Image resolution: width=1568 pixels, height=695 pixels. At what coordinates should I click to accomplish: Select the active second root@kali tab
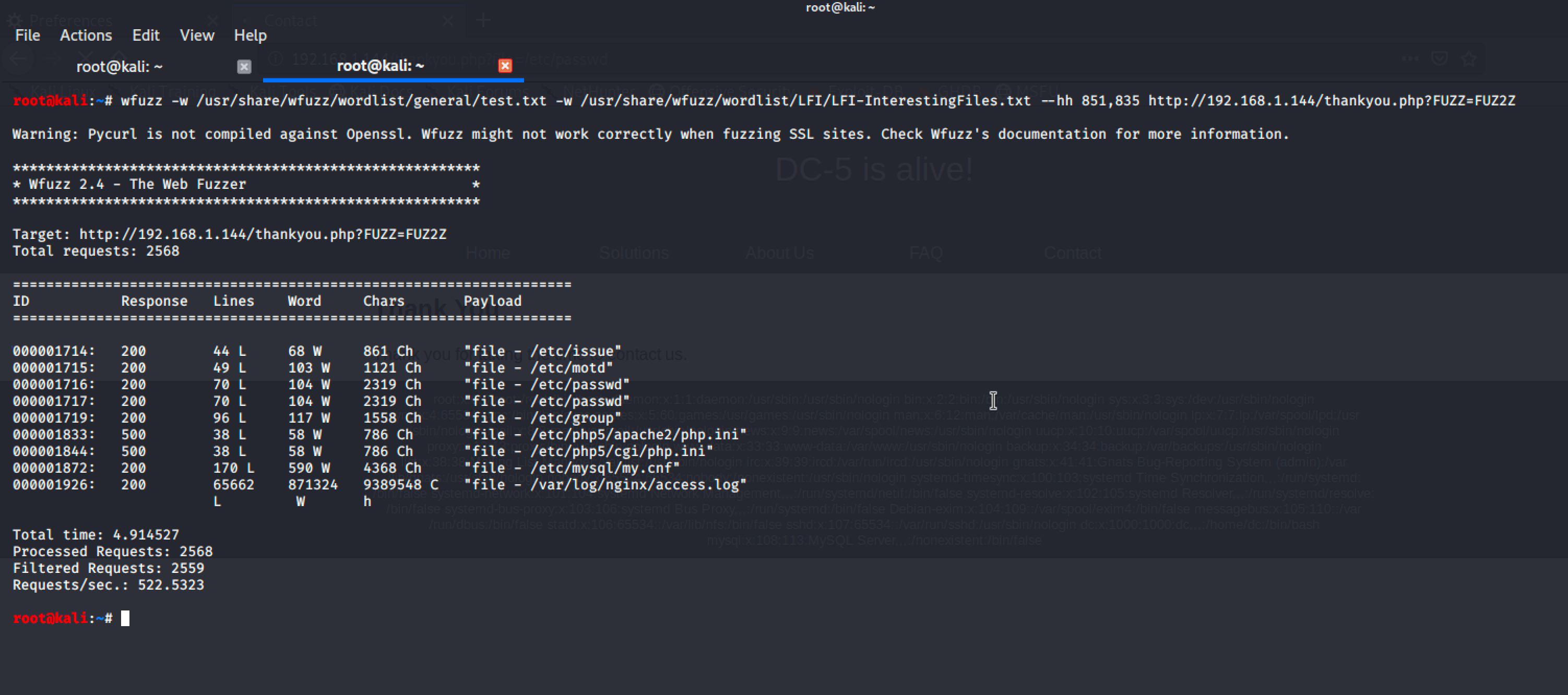point(380,66)
